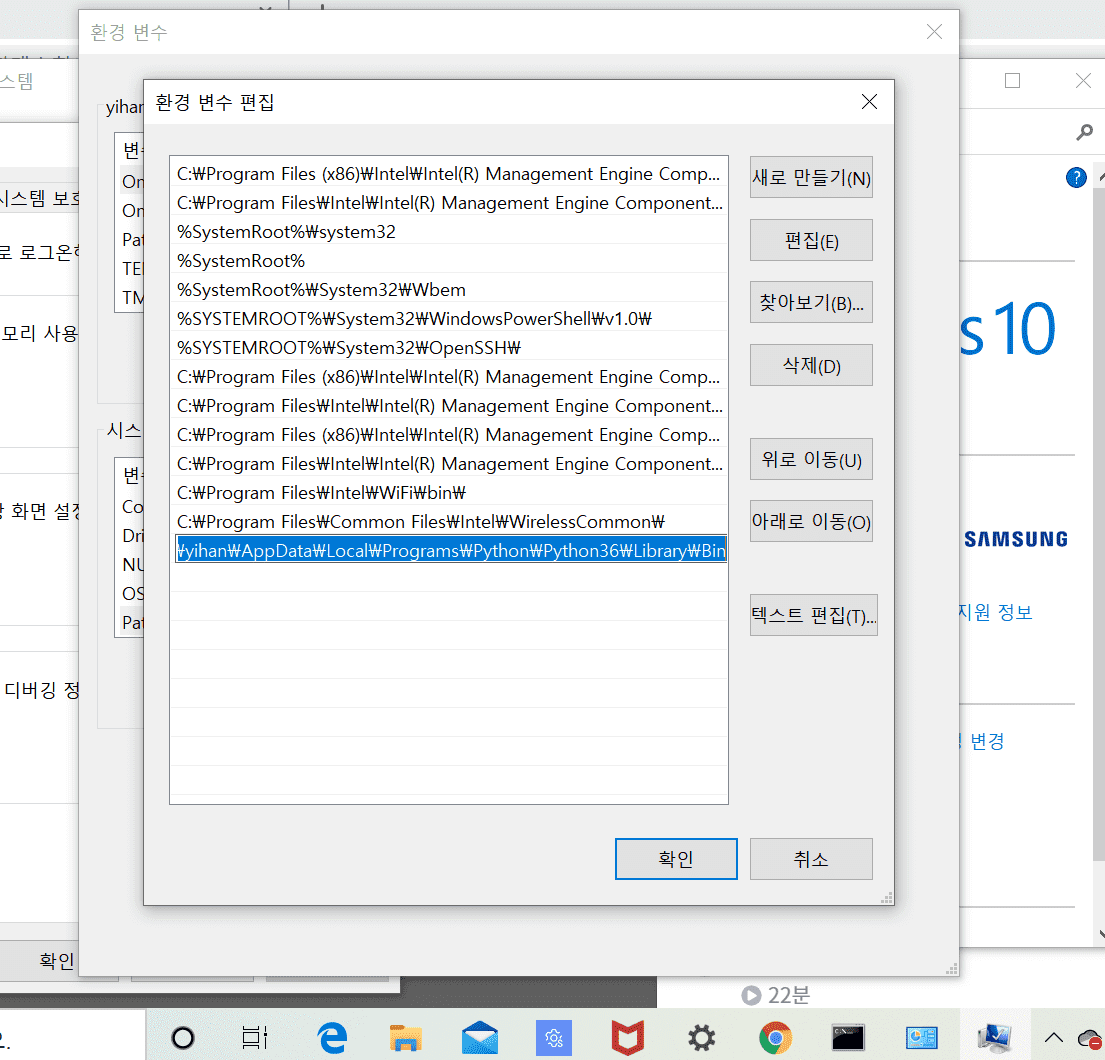Confirm with 확인 in edit dialog
Viewport: 1105px width, 1060px height.
click(676, 859)
